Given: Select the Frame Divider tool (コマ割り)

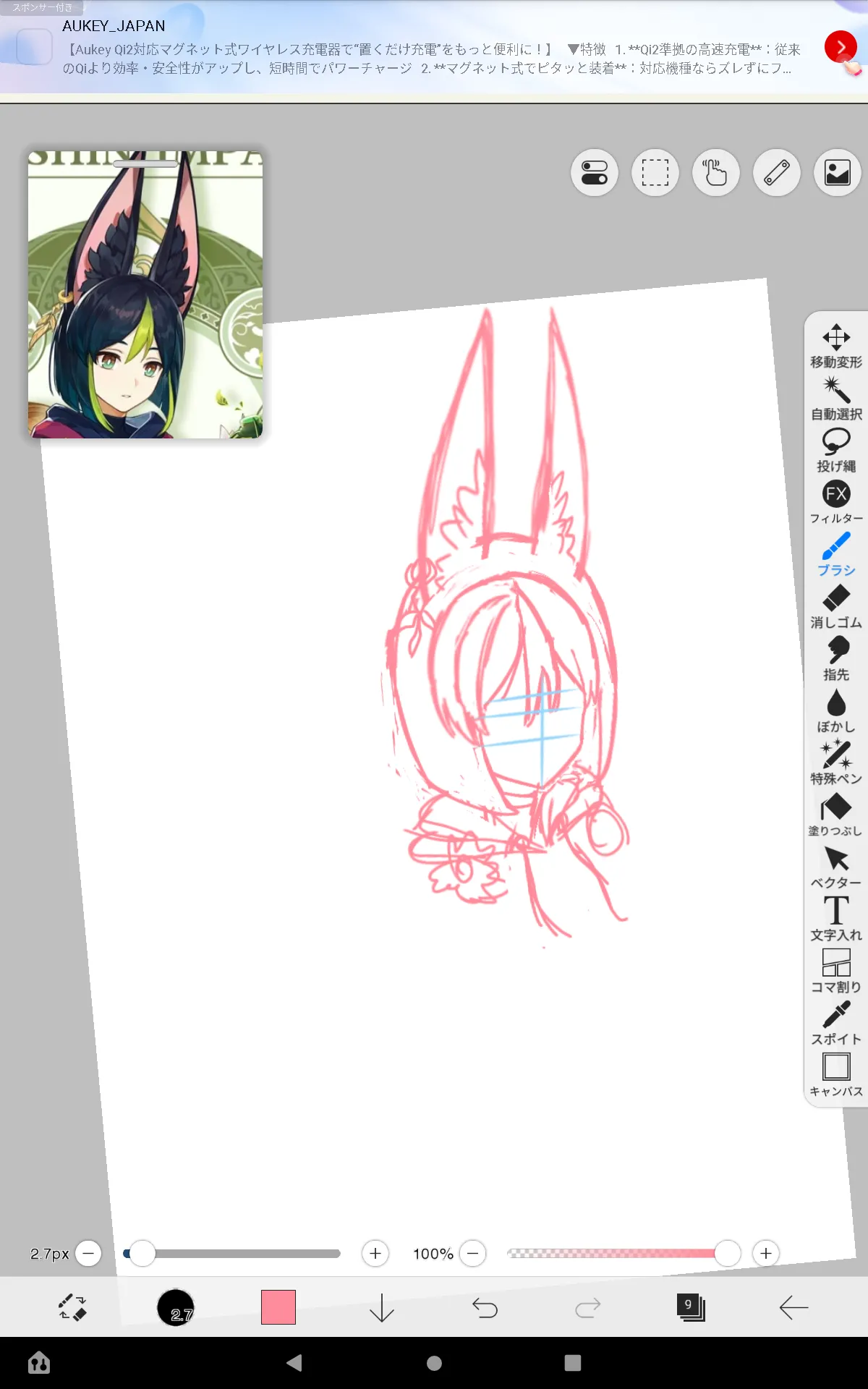Looking at the screenshot, I should 836,971.
